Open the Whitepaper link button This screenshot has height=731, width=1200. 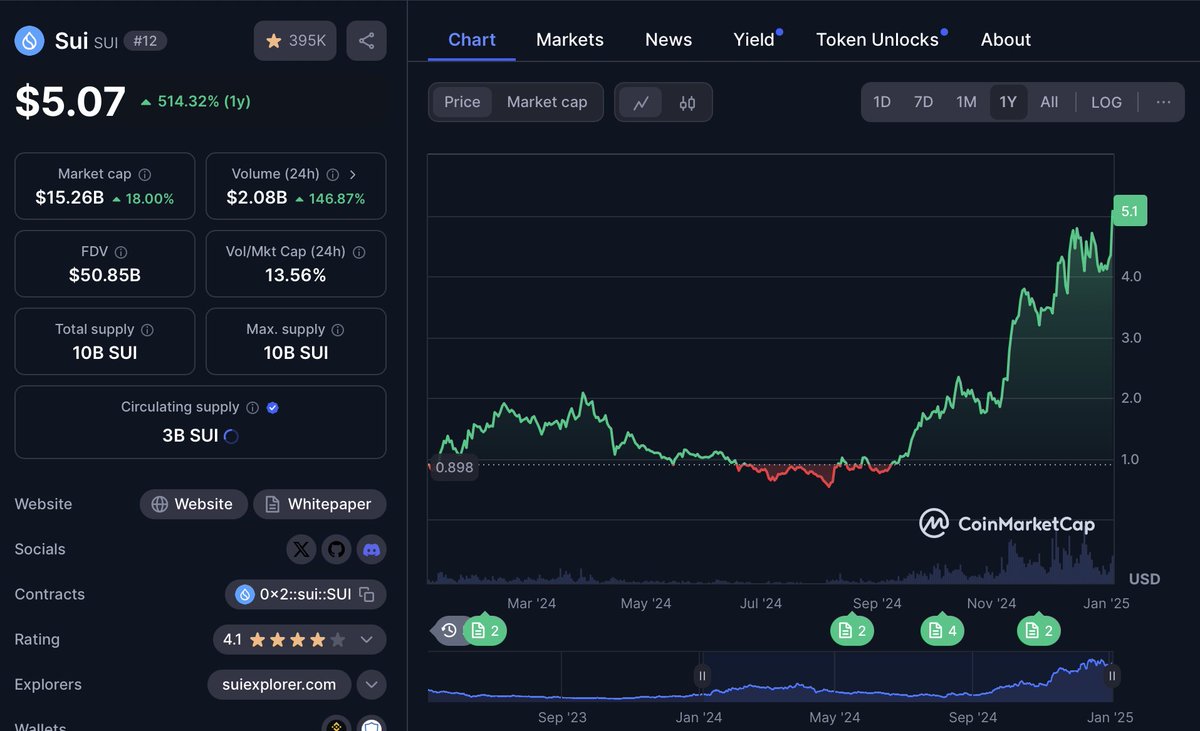click(319, 504)
